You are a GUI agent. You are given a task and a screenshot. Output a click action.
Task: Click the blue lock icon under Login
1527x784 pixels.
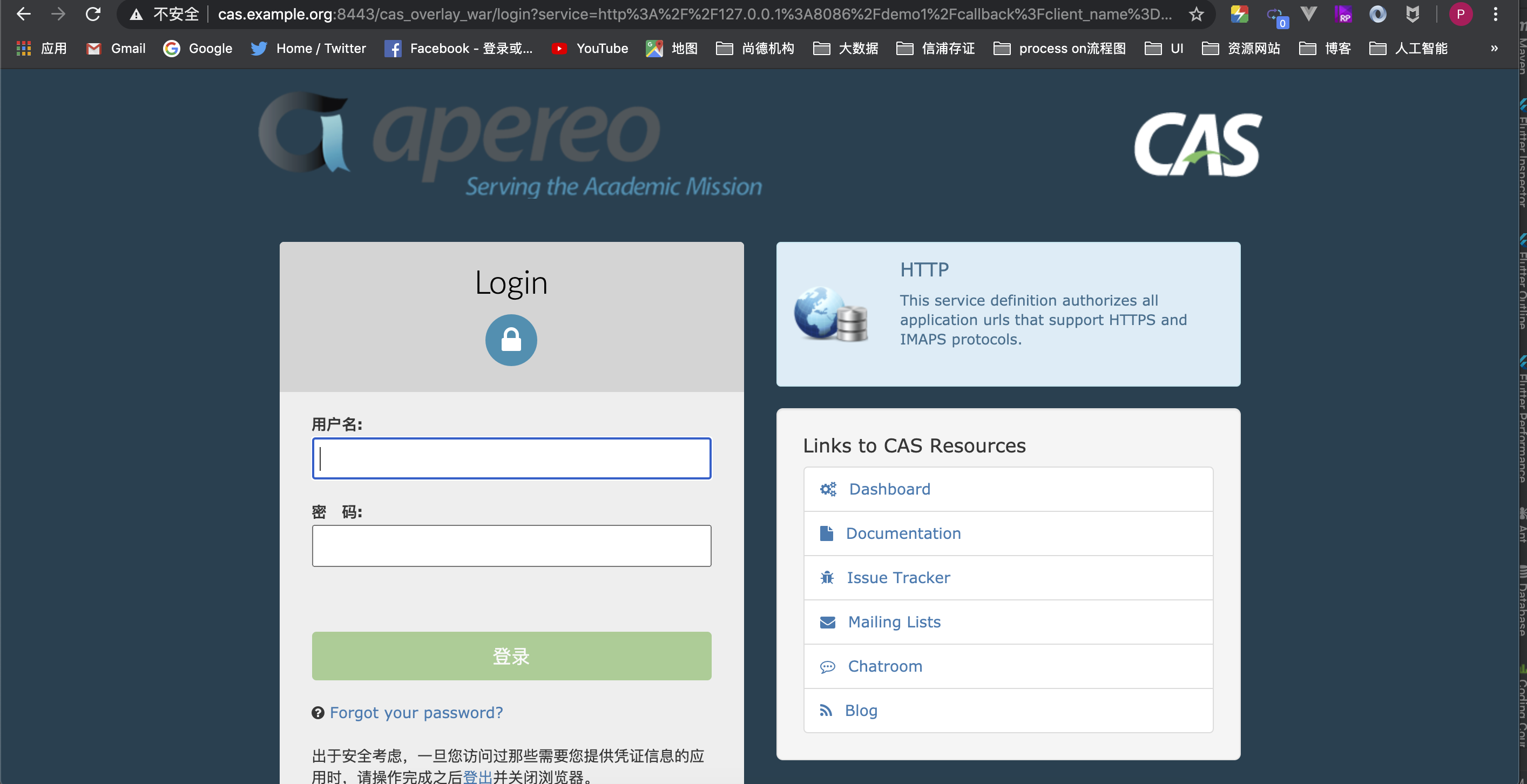pos(511,340)
